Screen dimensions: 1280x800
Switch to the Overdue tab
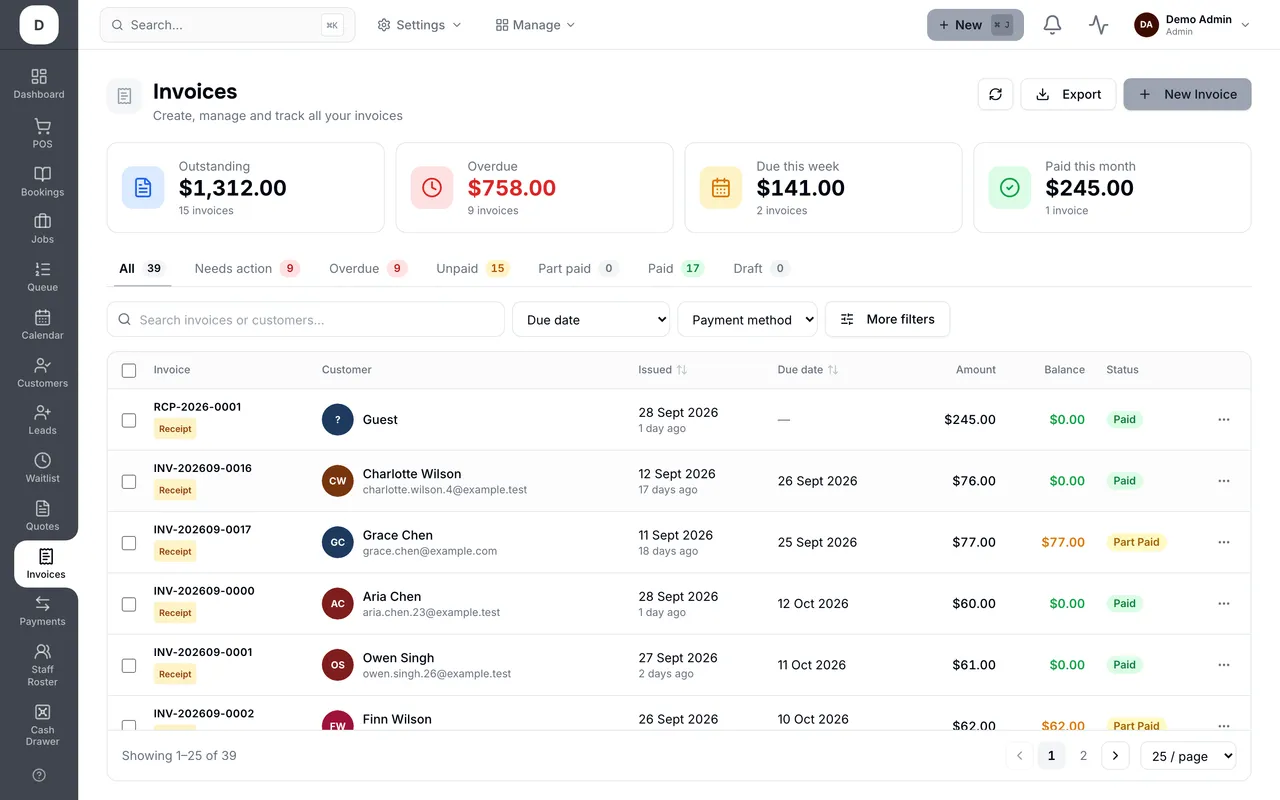pyautogui.click(x=367, y=268)
